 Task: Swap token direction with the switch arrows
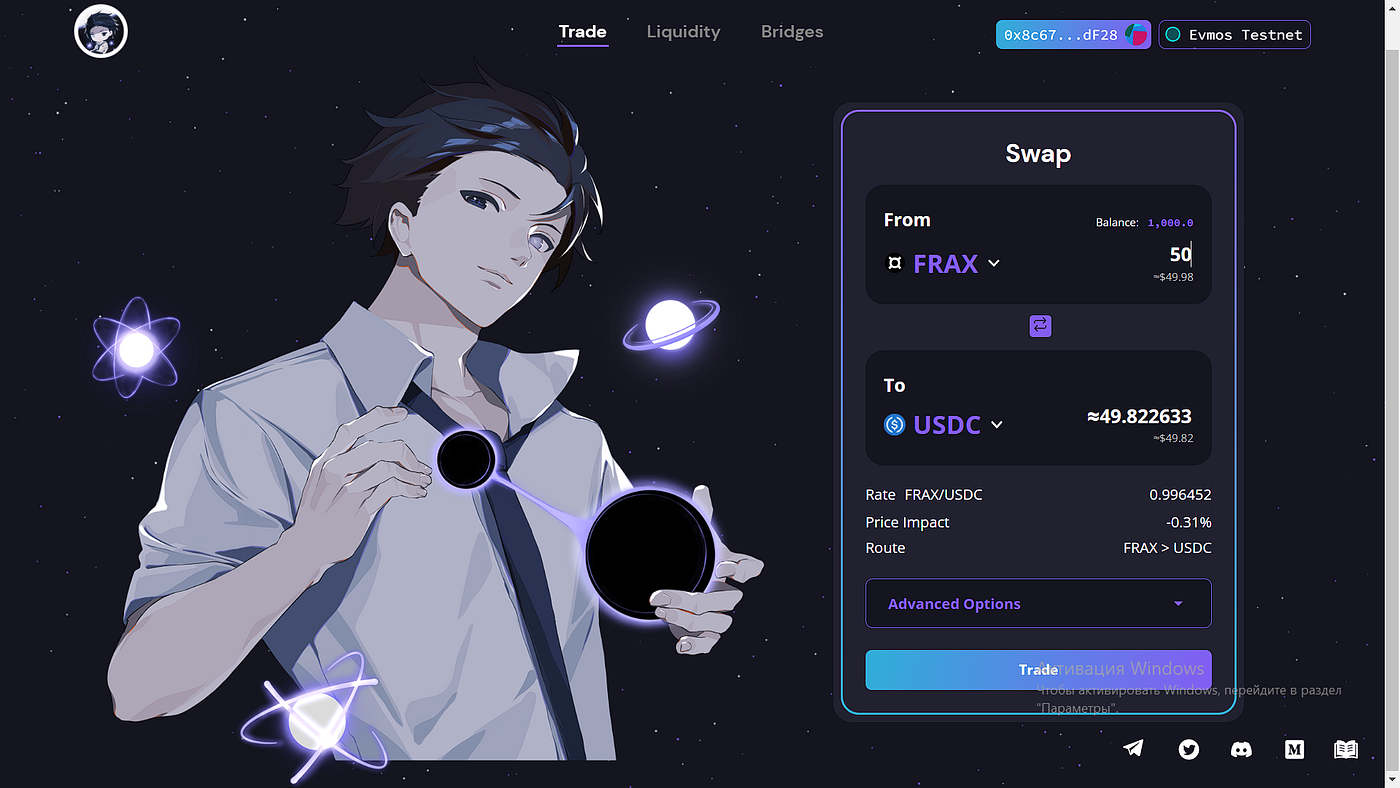pos(1040,326)
